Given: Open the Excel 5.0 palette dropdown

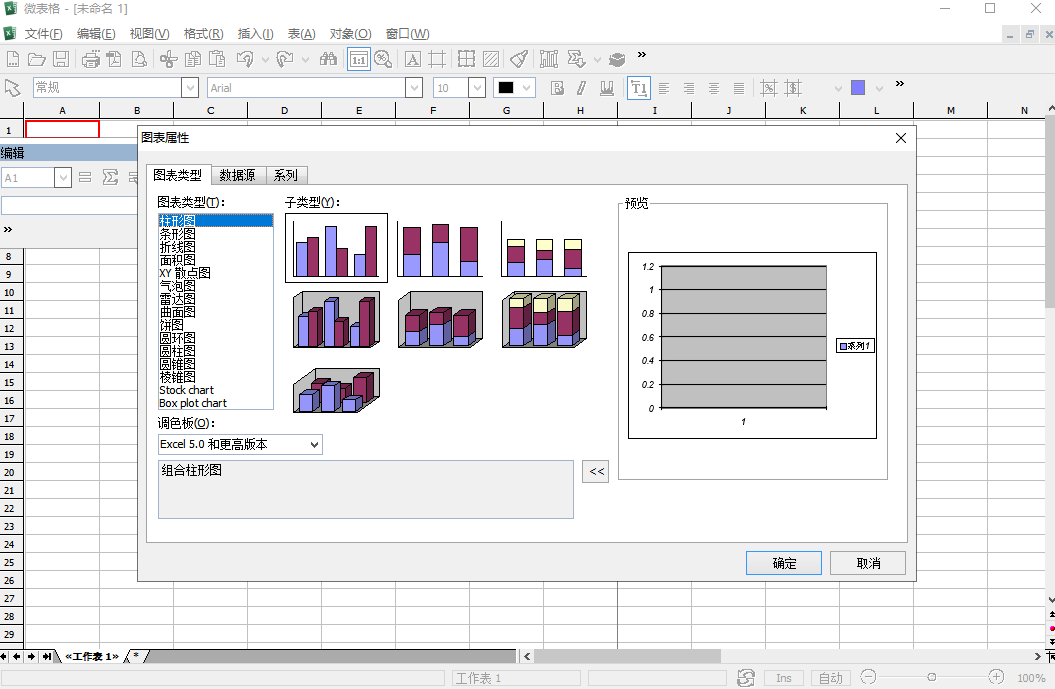Looking at the screenshot, I should [313, 444].
